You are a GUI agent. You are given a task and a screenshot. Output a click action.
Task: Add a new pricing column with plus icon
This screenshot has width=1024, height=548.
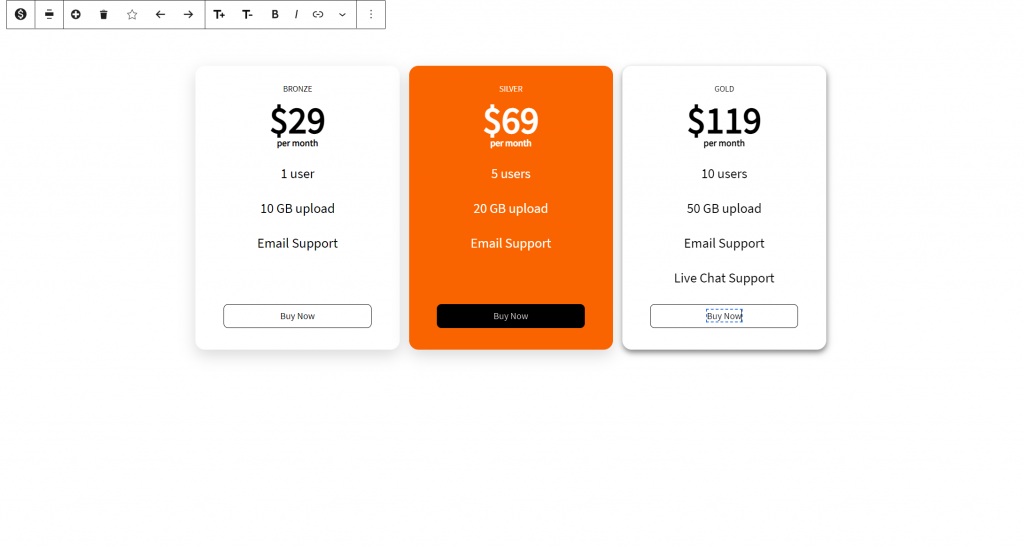pyautogui.click(x=76, y=14)
